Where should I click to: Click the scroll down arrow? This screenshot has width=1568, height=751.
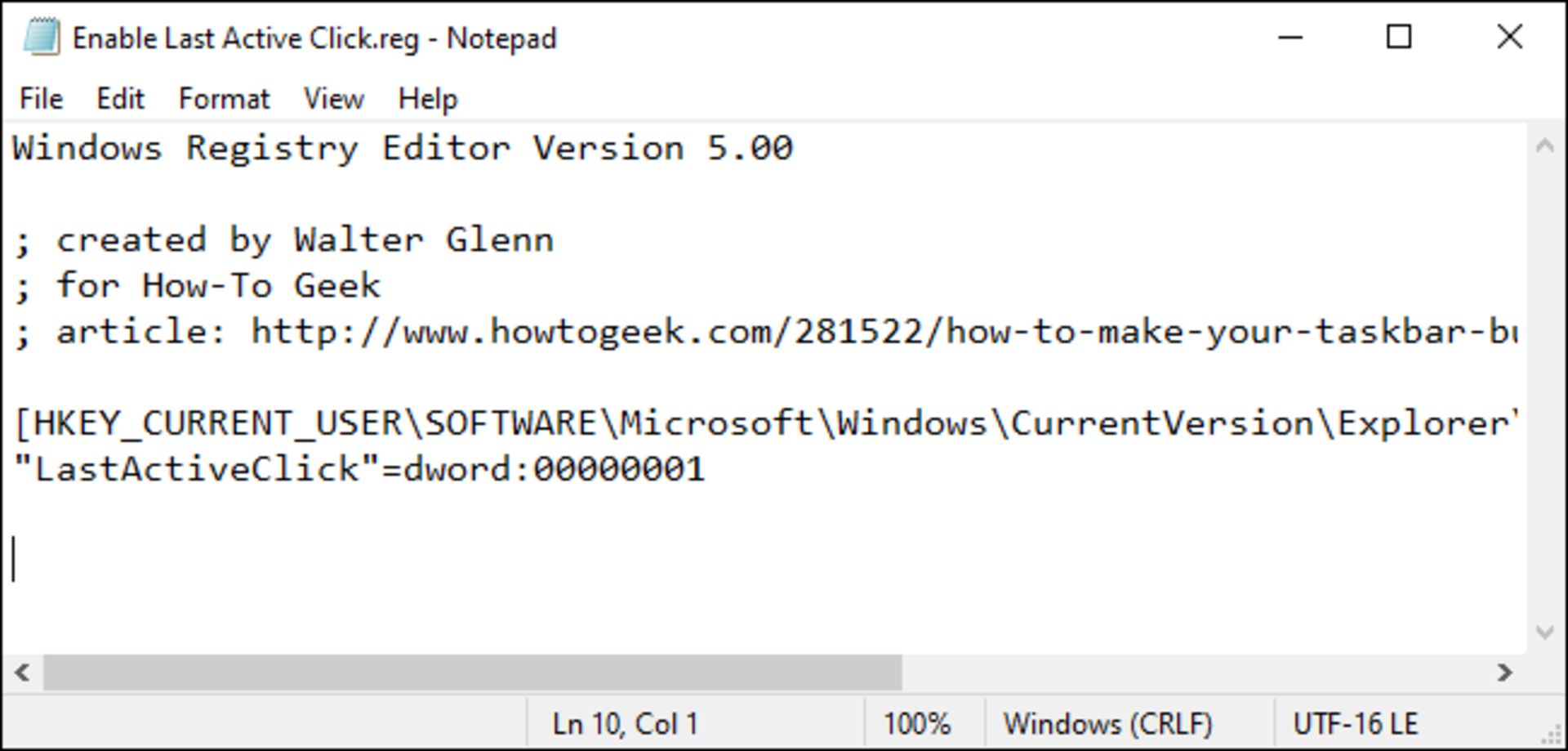[x=1544, y=632]
